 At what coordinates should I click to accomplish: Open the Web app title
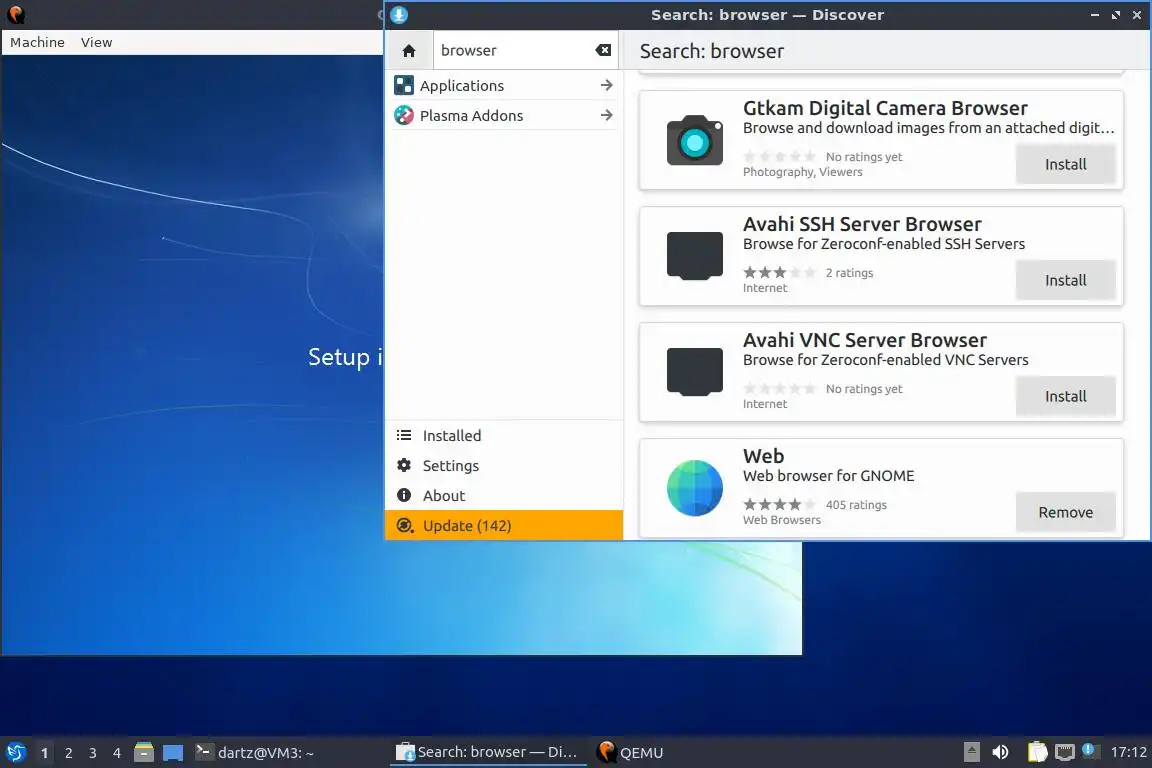(763, 456)
